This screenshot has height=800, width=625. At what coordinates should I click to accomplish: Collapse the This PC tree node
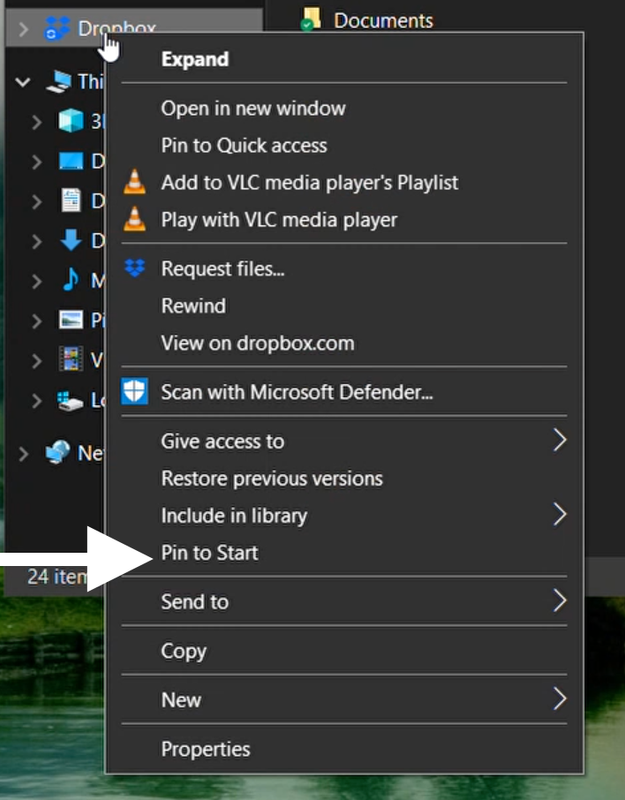coord(22,81)
